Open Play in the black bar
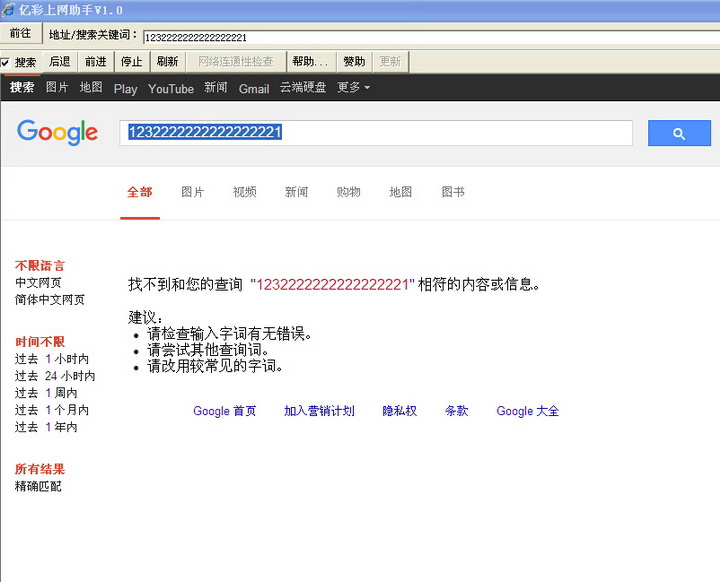This screenshot has width=720, height=582. 125,89
